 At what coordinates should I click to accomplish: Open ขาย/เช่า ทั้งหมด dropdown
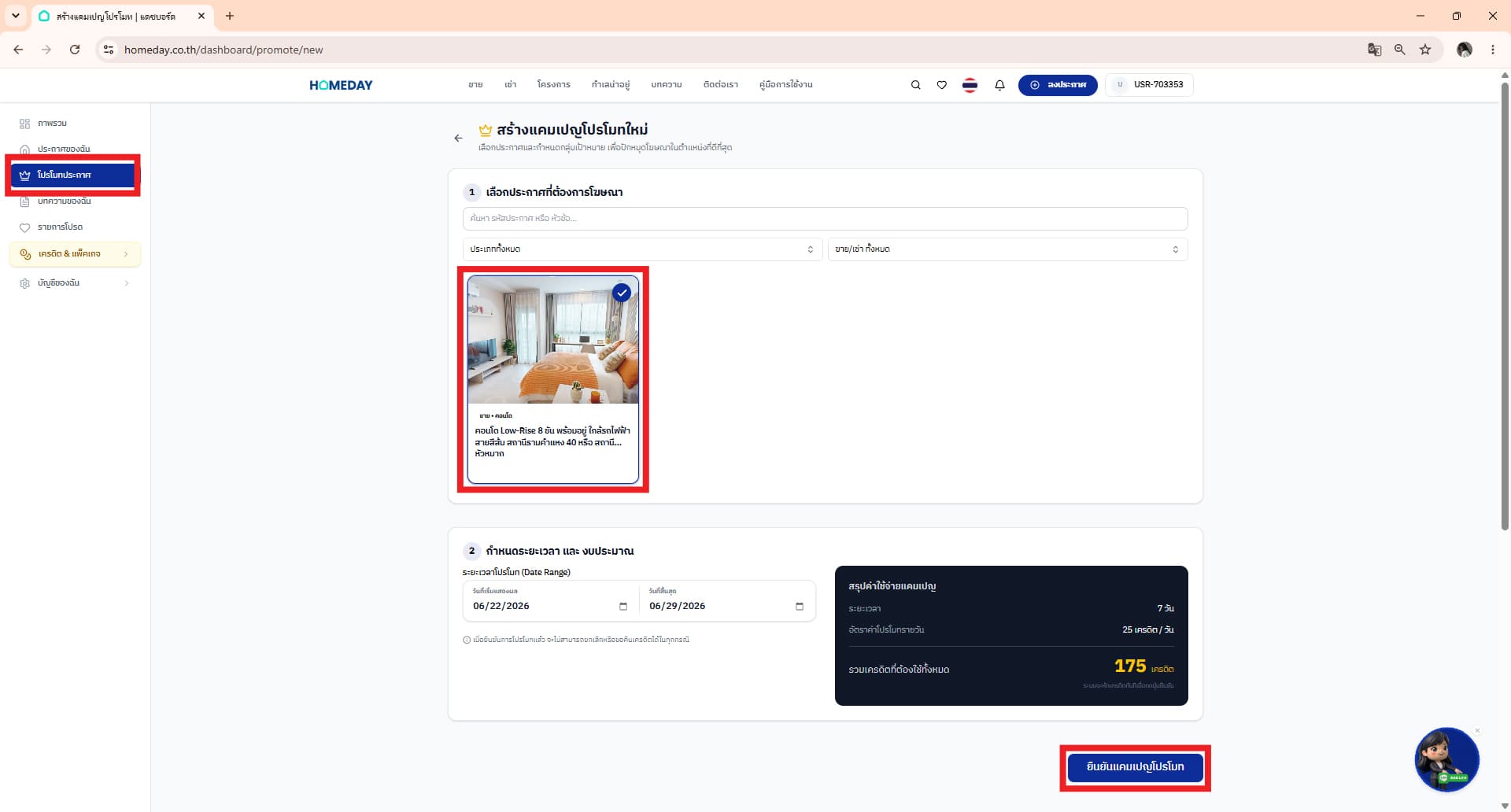[1007, 249]
